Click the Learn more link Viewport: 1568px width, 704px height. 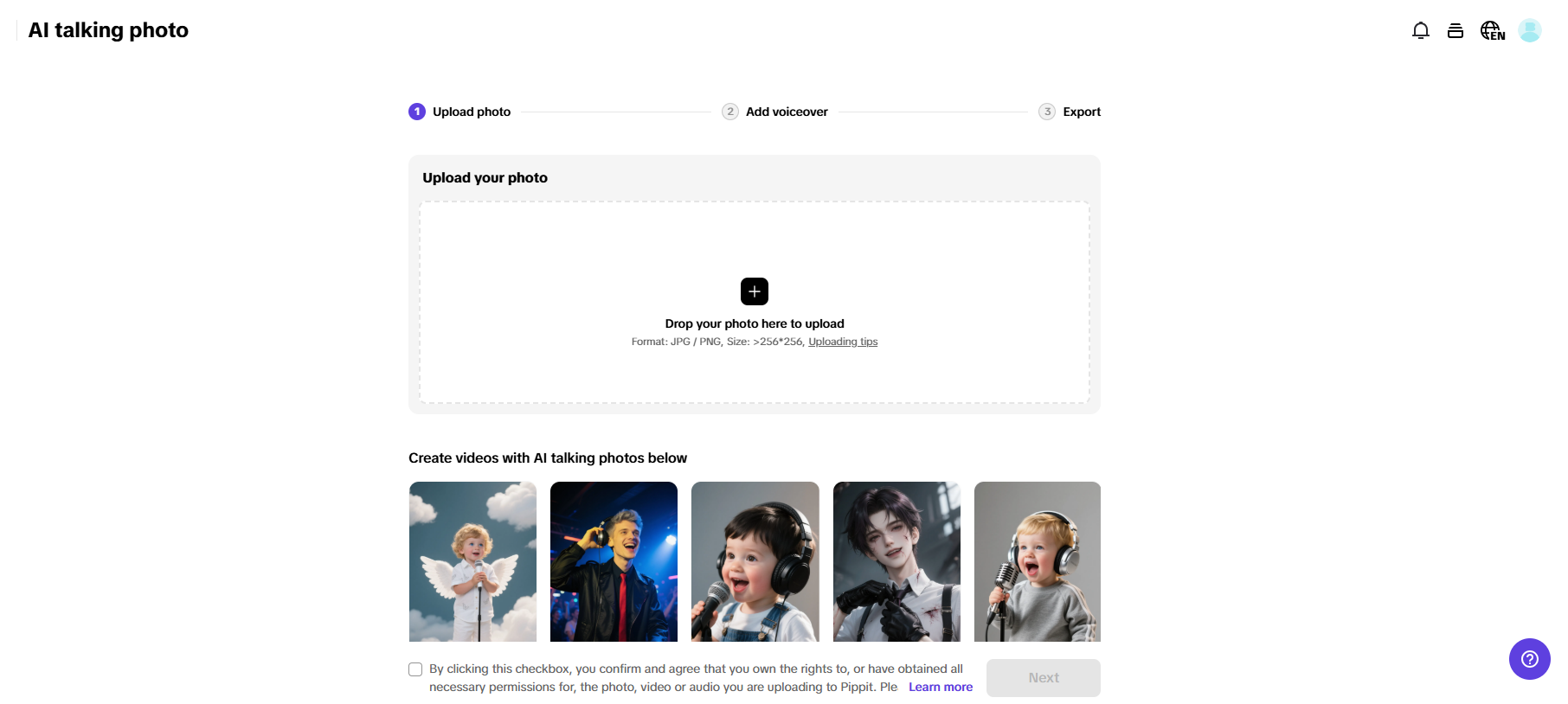click(x=940, y=687)
